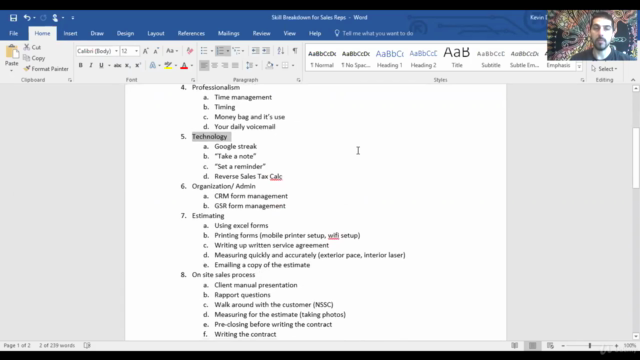
Task: Click the word count in the status bar
Action: point(57,345)
